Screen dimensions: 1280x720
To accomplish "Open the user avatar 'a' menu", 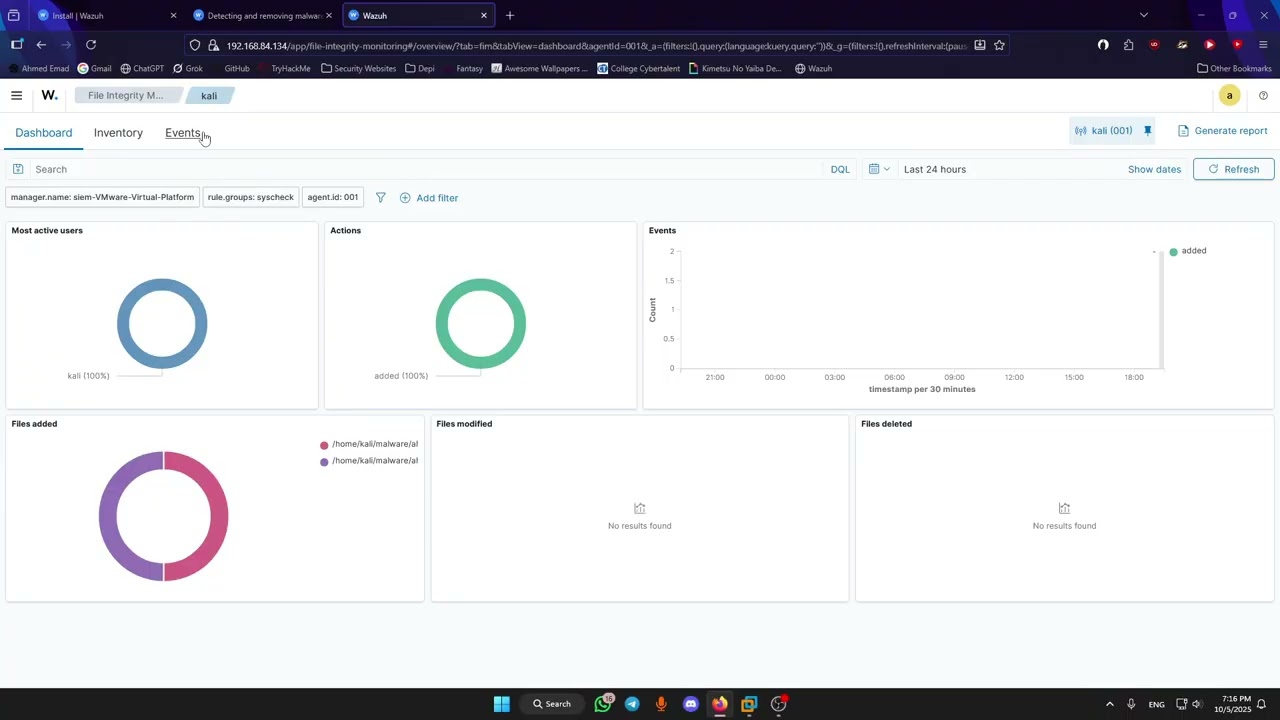I will 1229,96.
